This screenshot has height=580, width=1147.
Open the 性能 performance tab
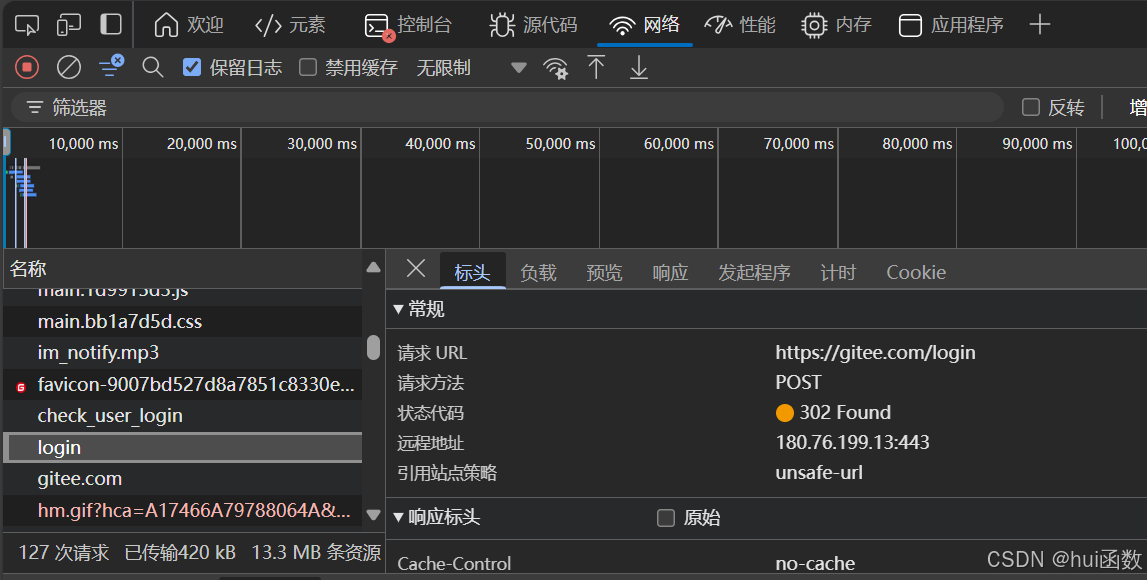point(740,25)
